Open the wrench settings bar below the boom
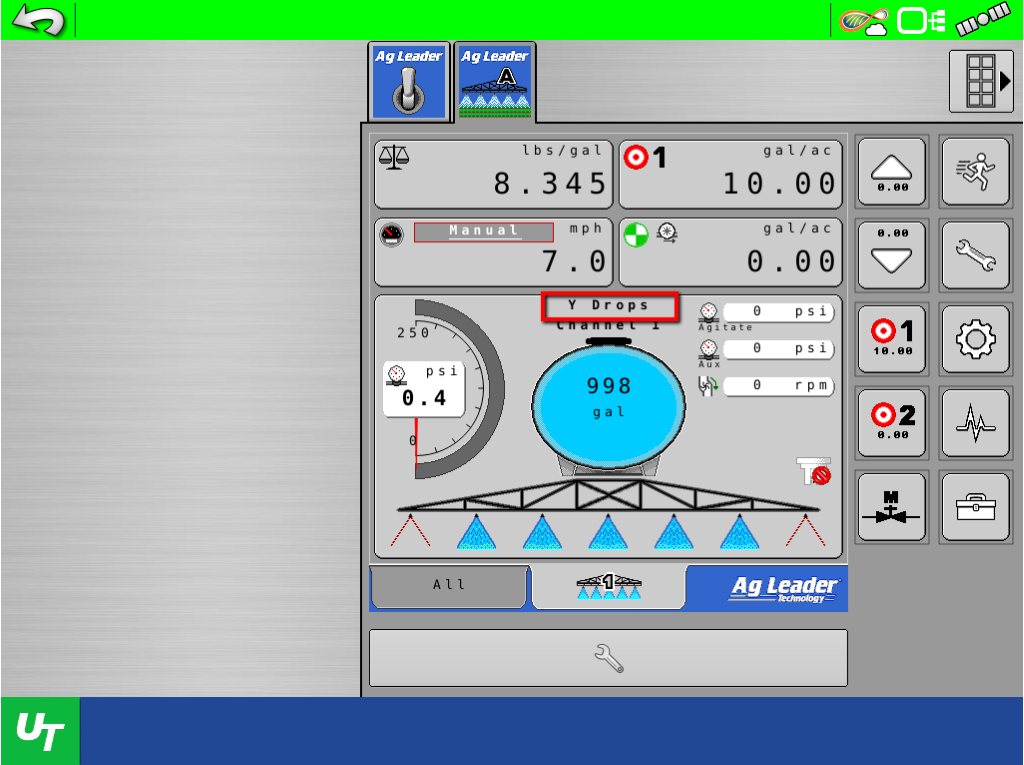 click(x=608, y=658)
